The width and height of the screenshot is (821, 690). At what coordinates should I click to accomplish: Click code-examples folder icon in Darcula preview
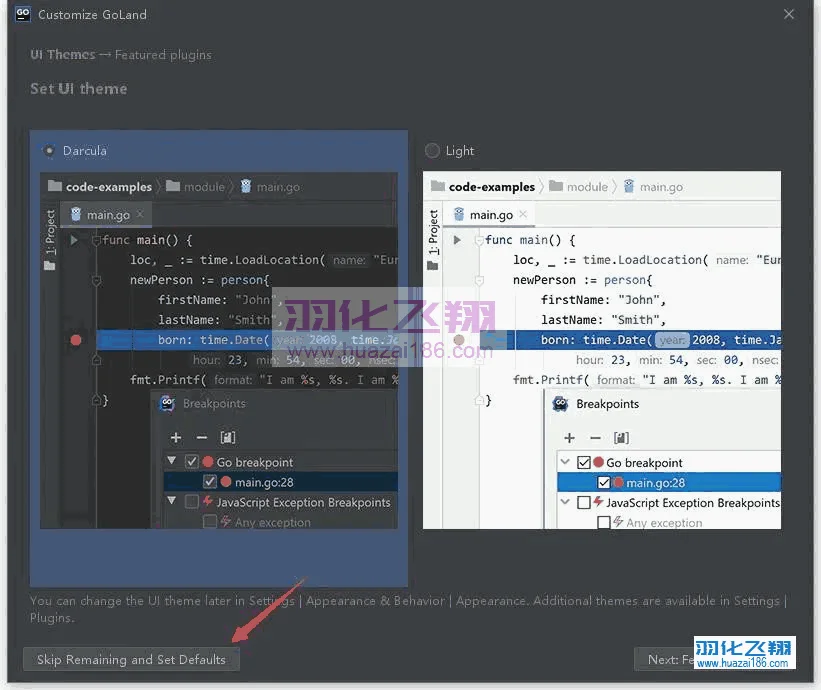pyautogui.click(x=54, y=186)
